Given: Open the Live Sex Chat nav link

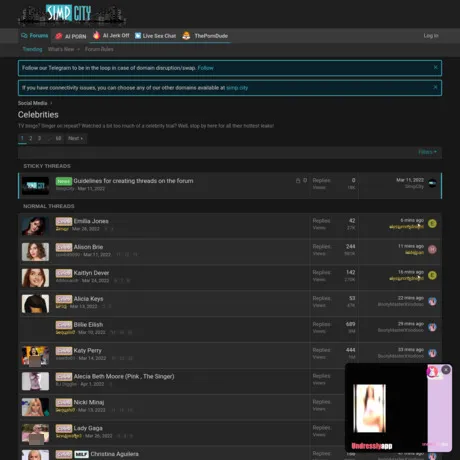Looking at the screenshot, I should (x=159, y=36).
